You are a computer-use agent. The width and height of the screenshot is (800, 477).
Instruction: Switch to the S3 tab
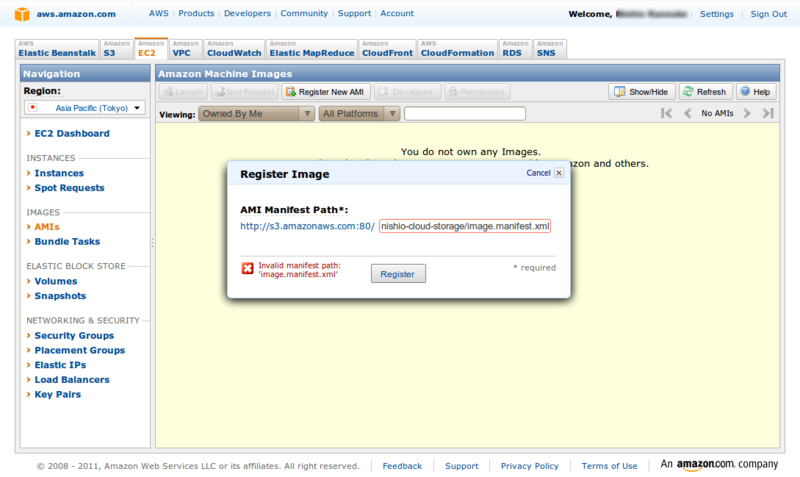coord(116,49)
